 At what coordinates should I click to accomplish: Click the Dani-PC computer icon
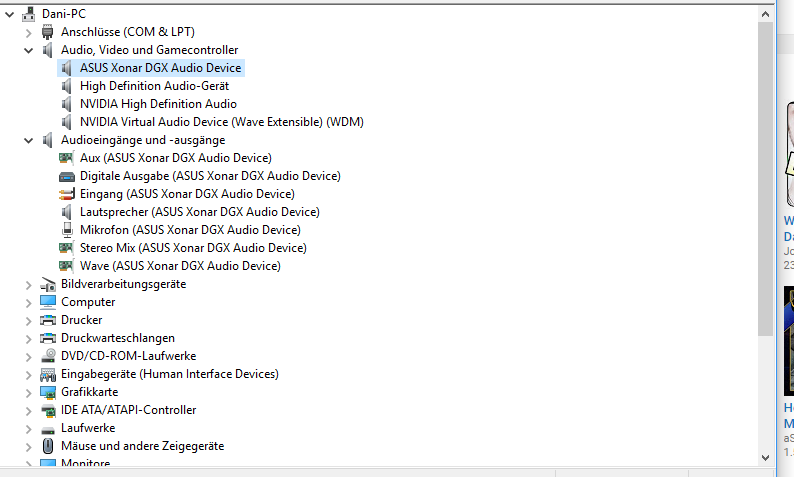(28, 14)
